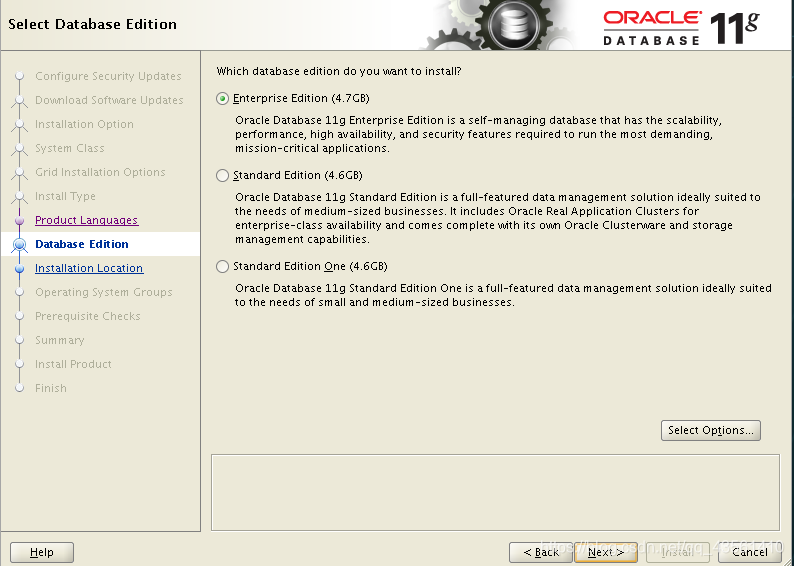Go back with the Back button
Viewport: 794px width, 566px height.
540,552
